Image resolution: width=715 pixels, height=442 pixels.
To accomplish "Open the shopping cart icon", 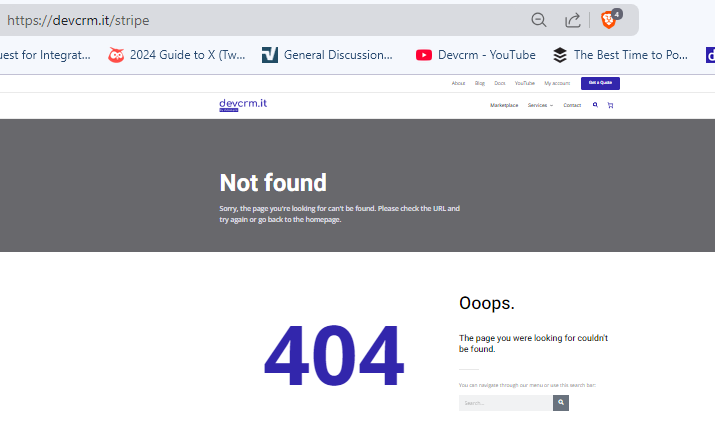I will (610, 105).
